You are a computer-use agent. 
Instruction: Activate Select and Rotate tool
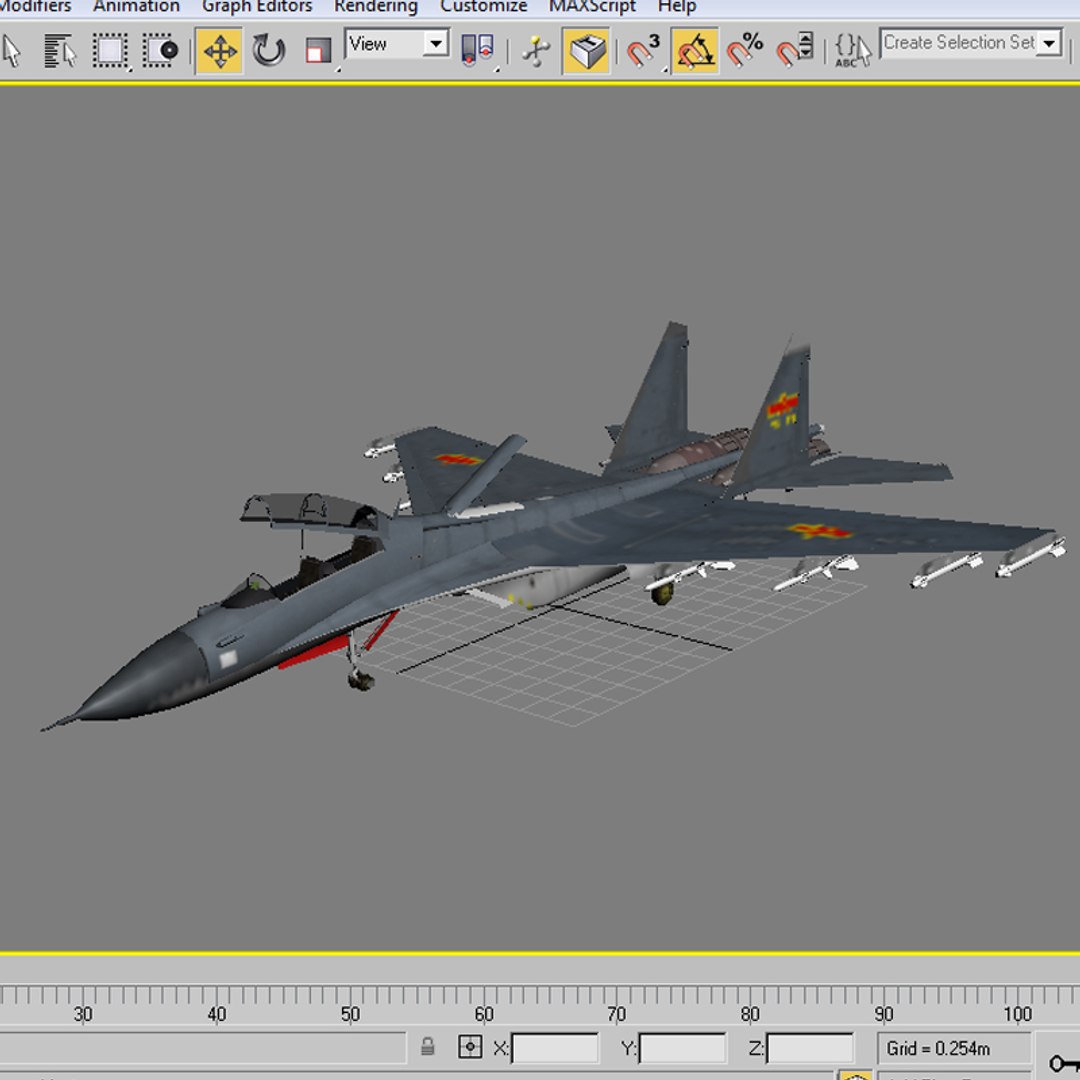[269, 51]
